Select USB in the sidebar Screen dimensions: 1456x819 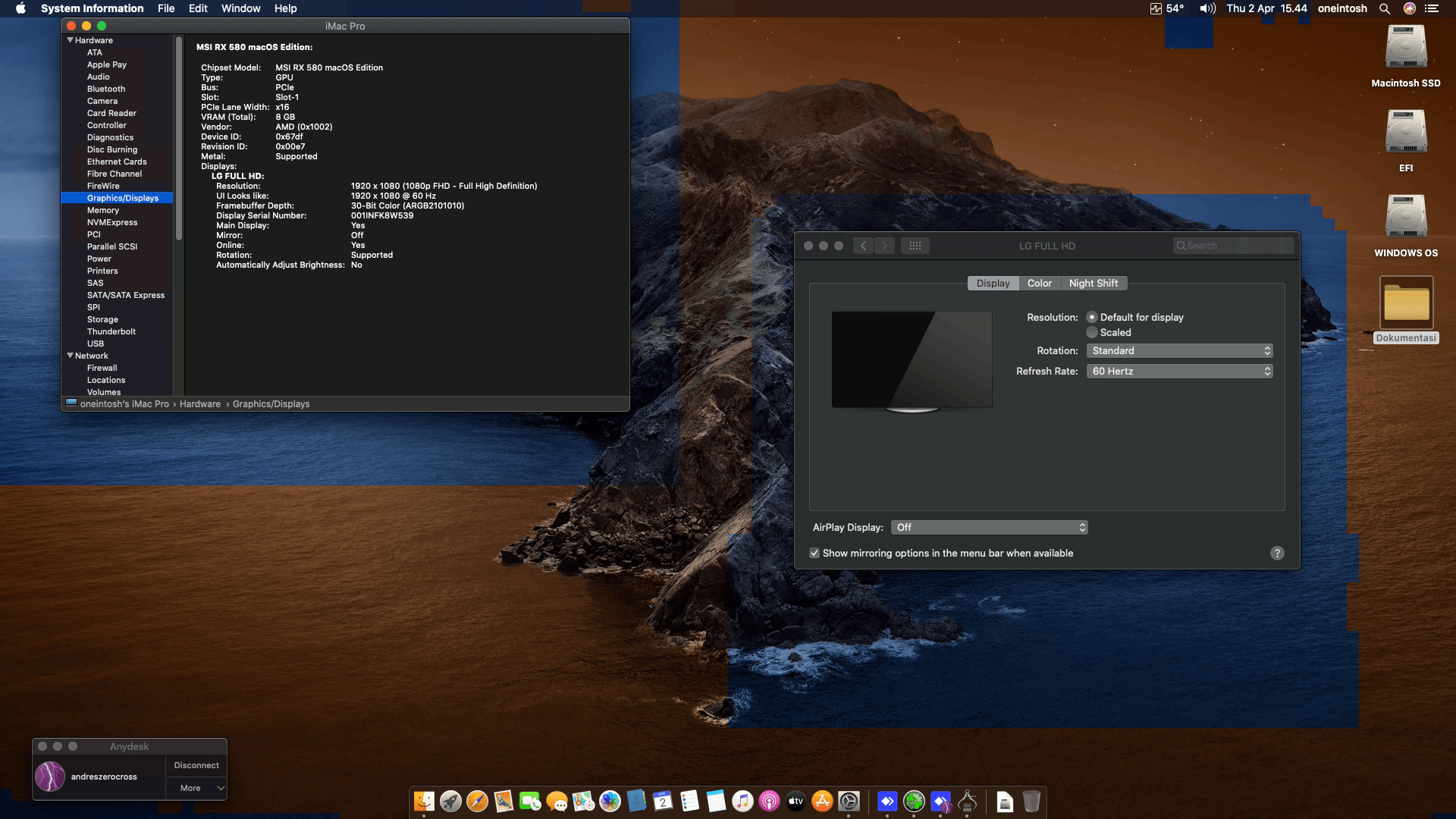coord(96,344)
